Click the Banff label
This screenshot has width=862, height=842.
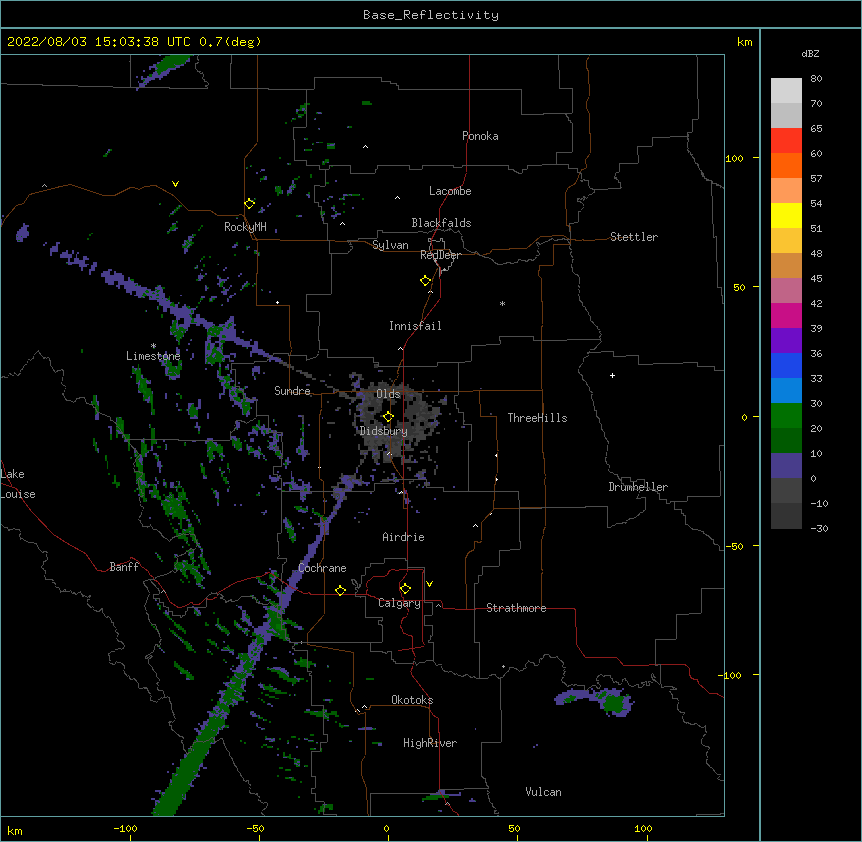[x=124, y=567]
